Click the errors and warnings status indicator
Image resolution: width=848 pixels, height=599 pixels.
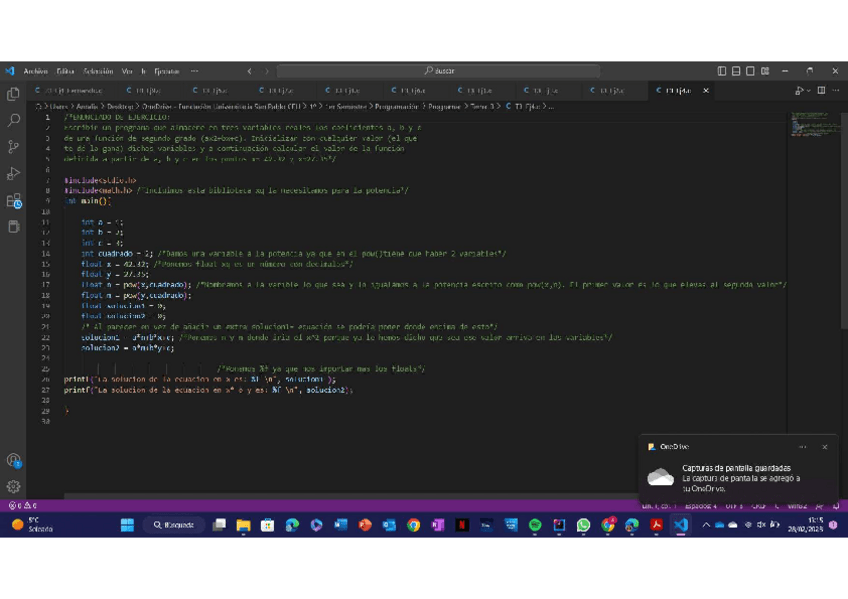click(x=22, y=506)
